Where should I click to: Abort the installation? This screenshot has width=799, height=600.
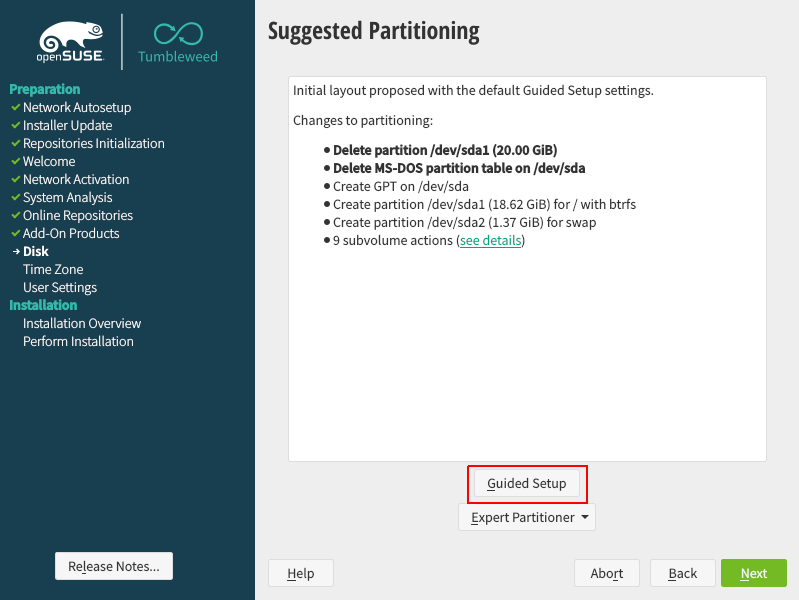(x=607, y=573)
